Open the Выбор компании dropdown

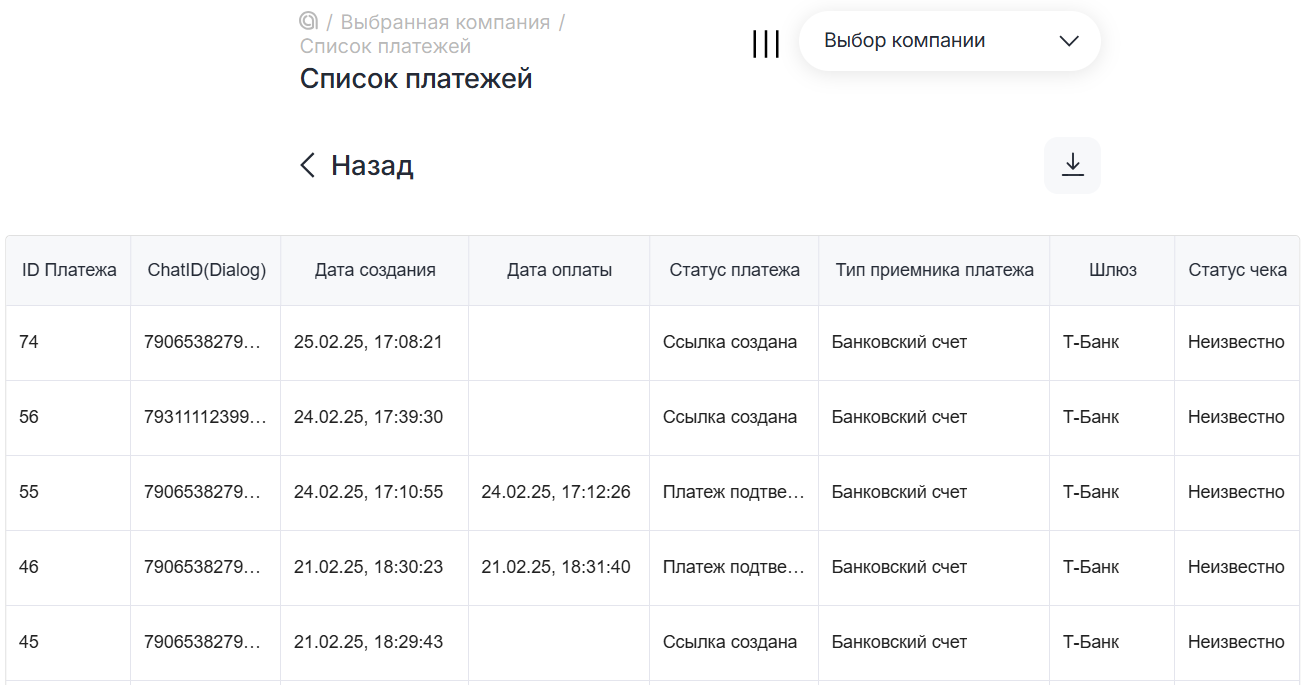coord(949,41)
